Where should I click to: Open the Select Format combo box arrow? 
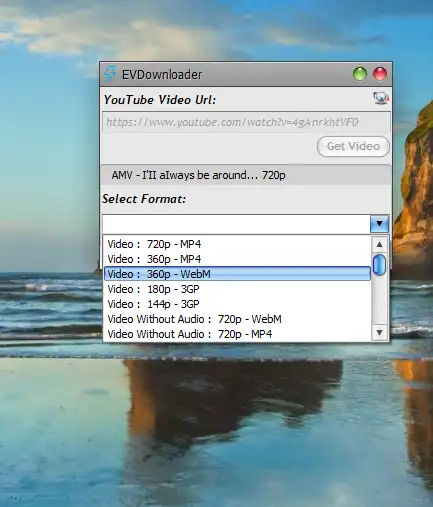click(x=379, y=224)
